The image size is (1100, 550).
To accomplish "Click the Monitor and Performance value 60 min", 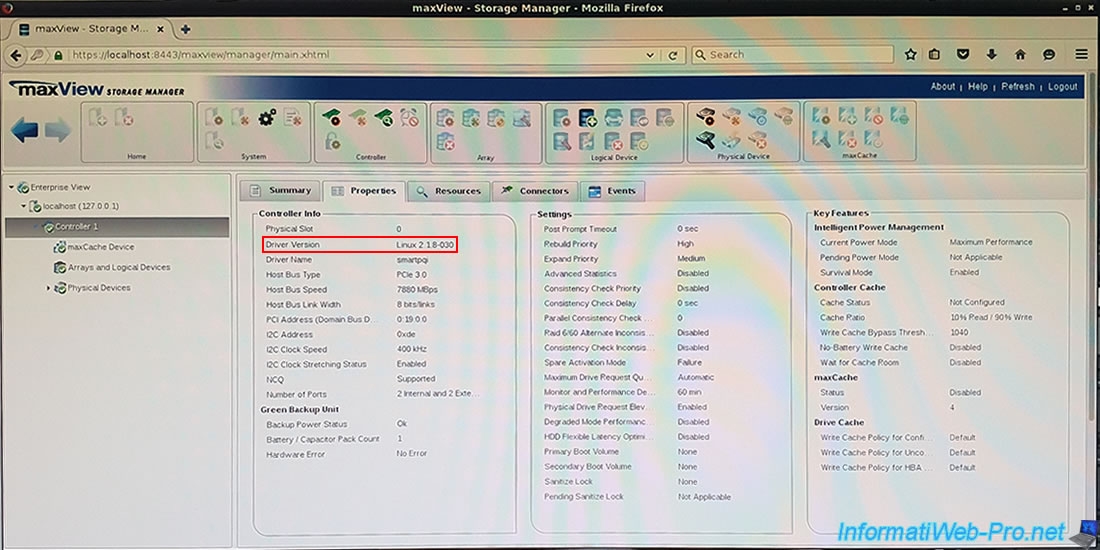I will tap(689, 392).
